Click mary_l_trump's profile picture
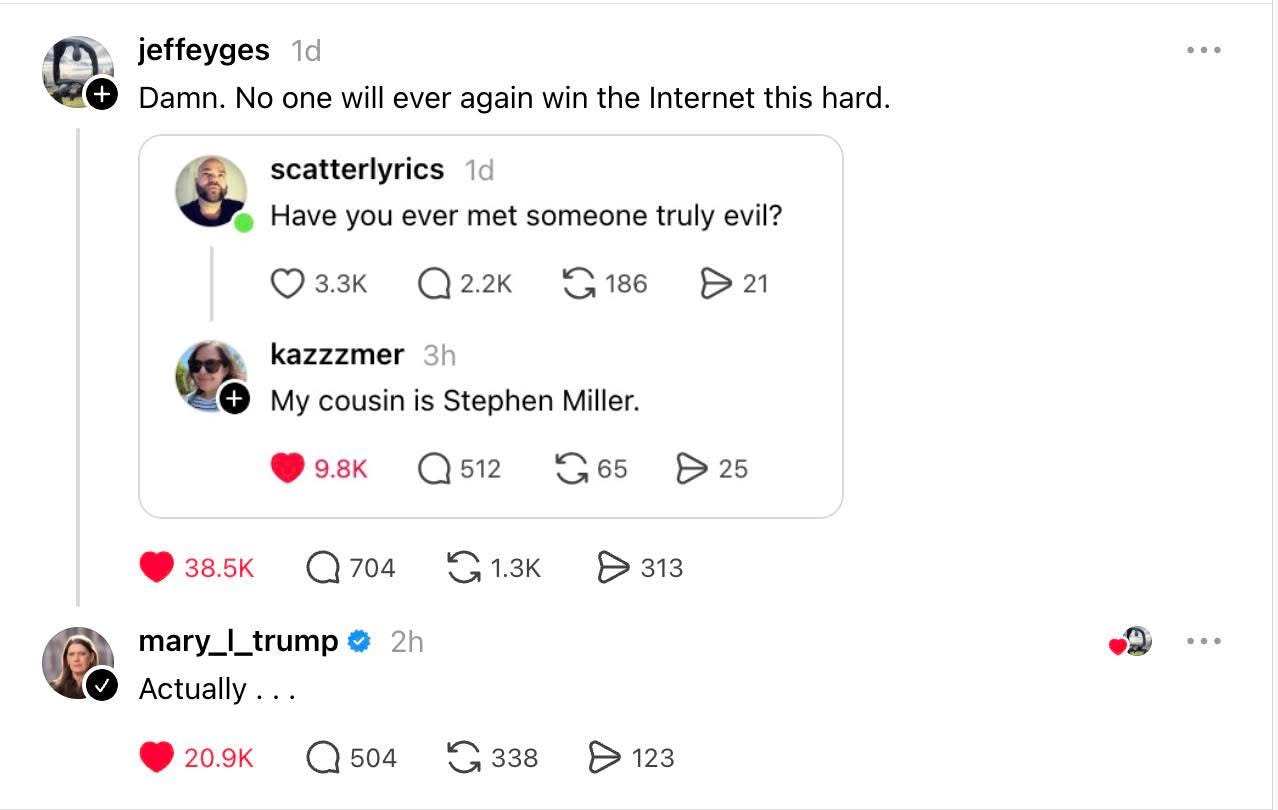This screenshot has height=810, width=1278. pos(78,662)
